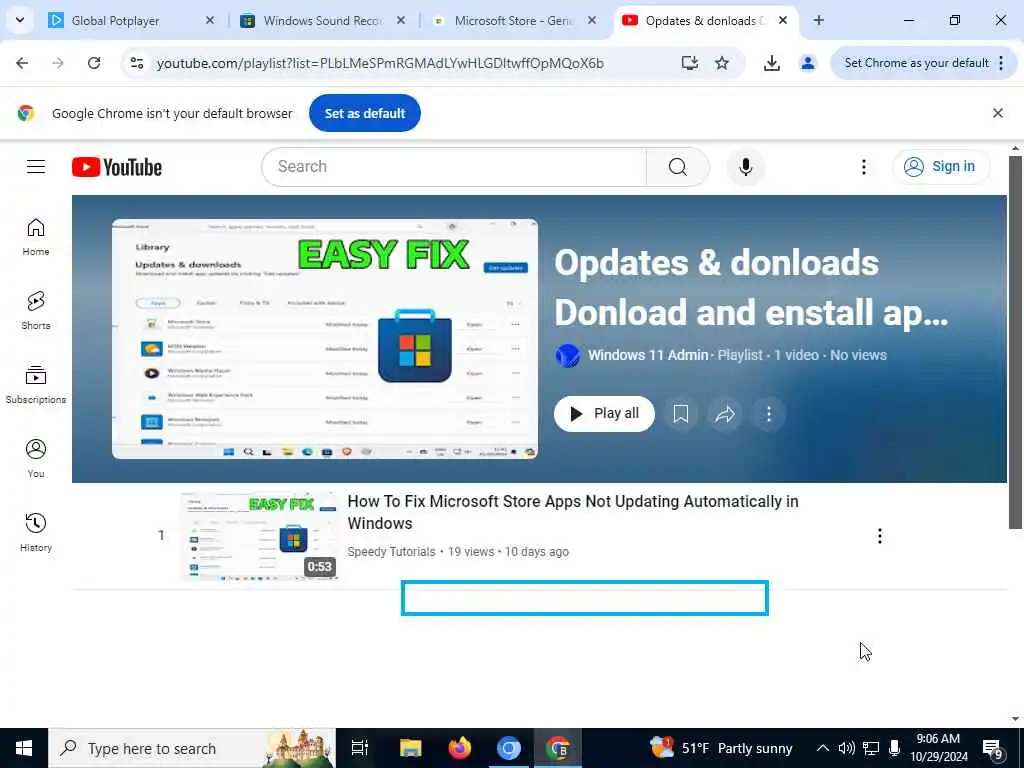Go to the YouTube logo home link
This screenshot has height=768, width=1024.
coord(117,167)
